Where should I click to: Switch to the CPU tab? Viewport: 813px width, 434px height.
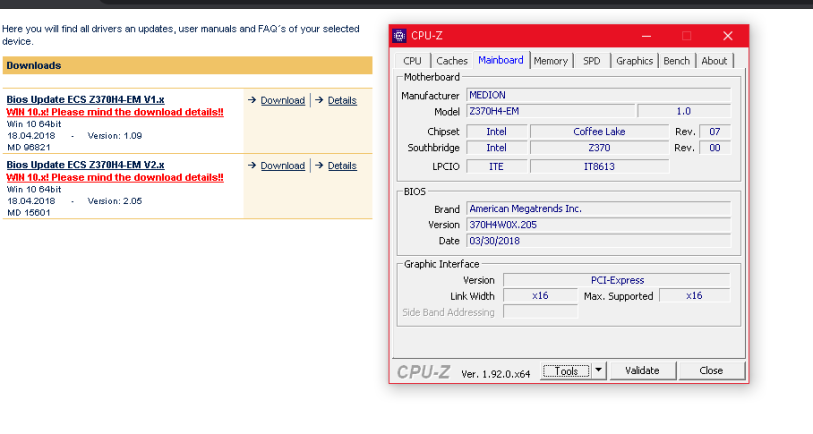coord(412,61)
